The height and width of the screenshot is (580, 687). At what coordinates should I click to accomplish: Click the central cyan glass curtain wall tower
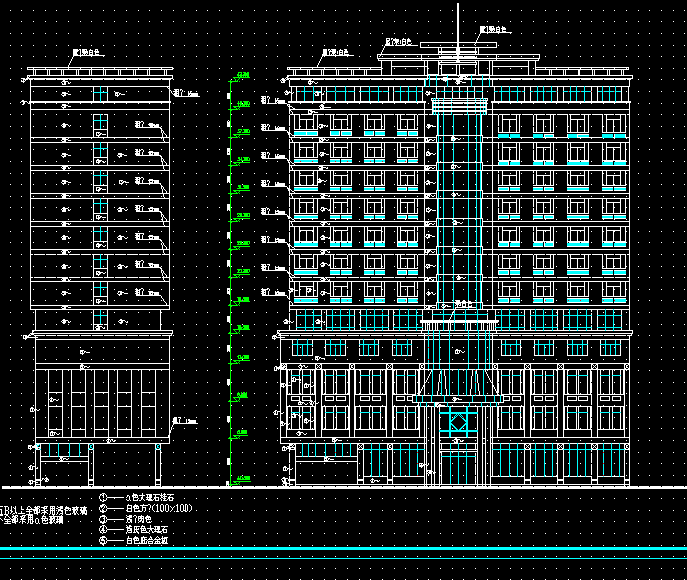point(457,200)
